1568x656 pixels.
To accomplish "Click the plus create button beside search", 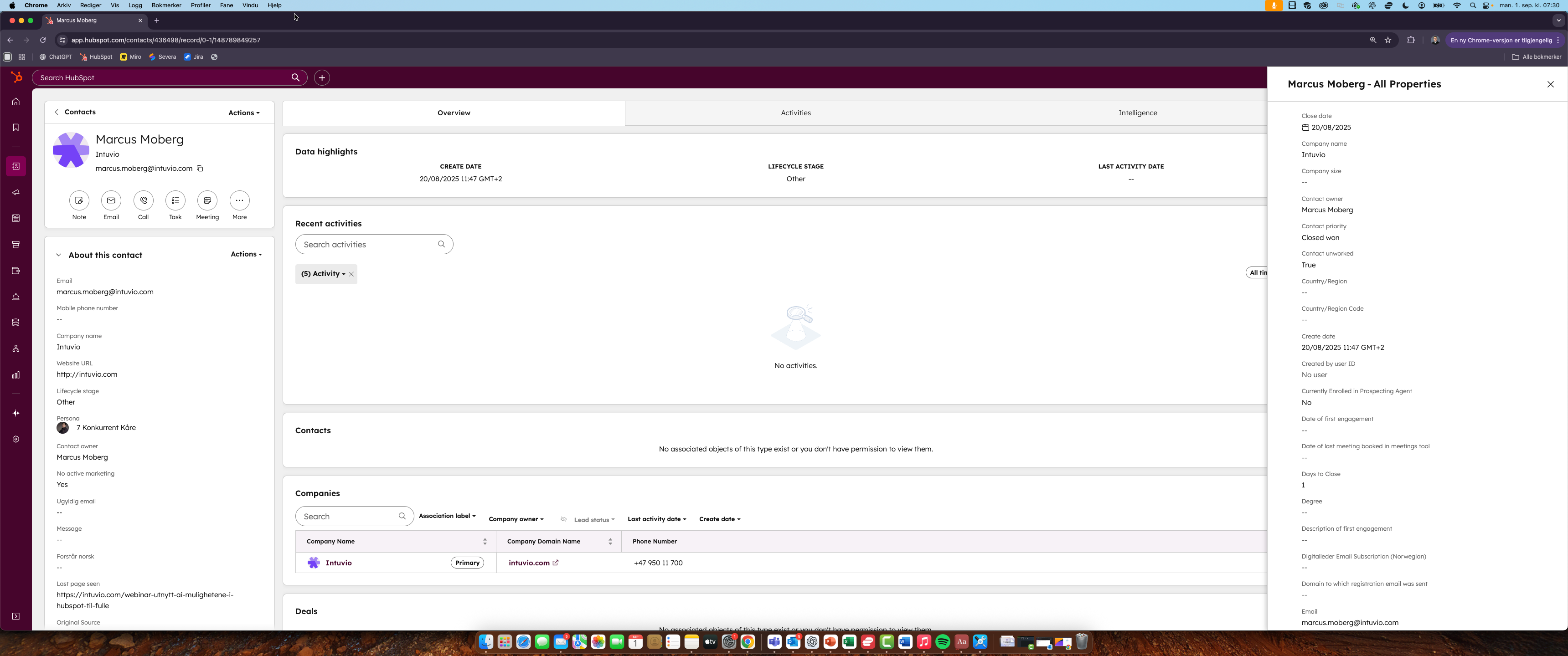I will [x=322, y=78].
